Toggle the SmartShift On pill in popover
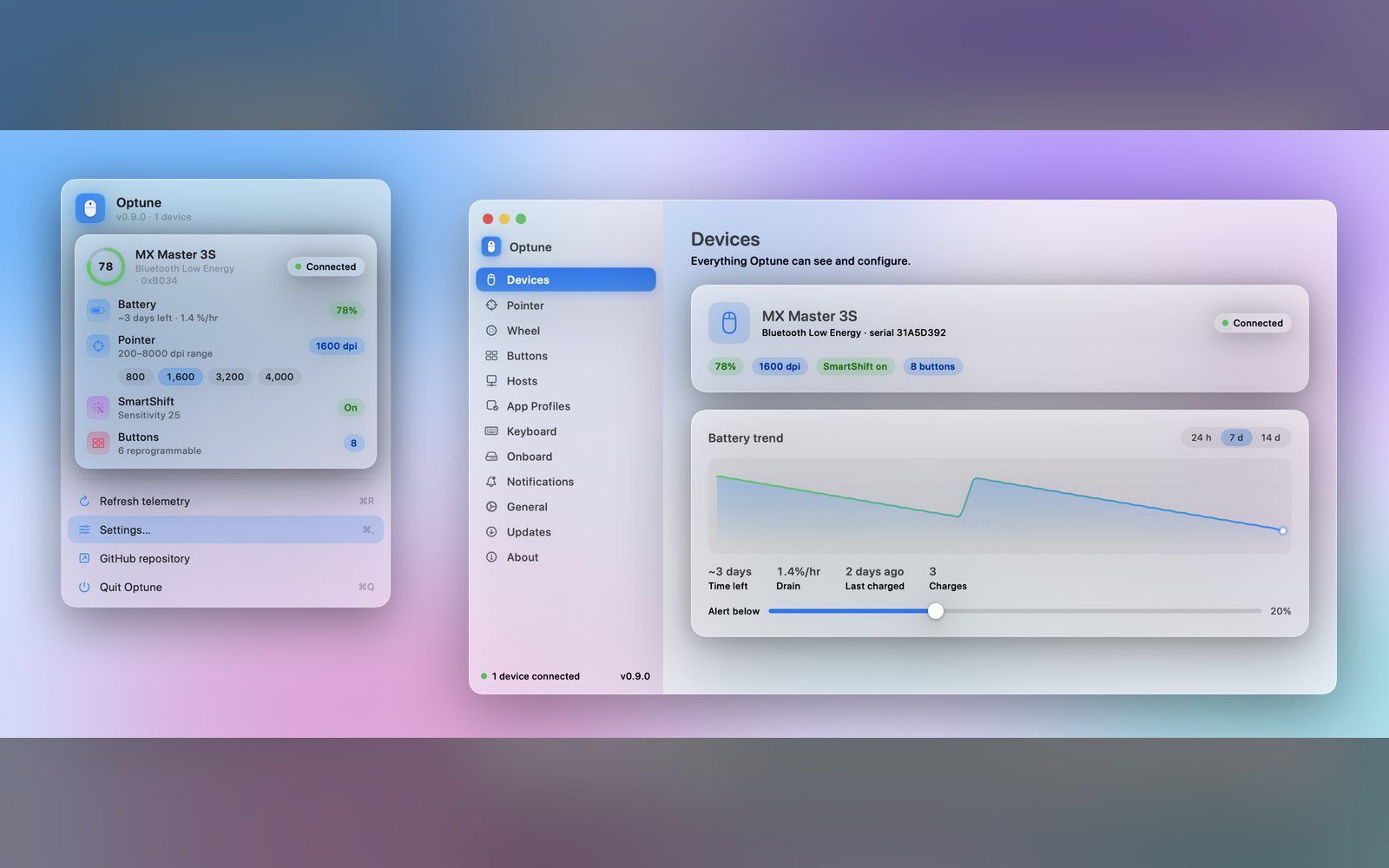 tap(351, 407)
